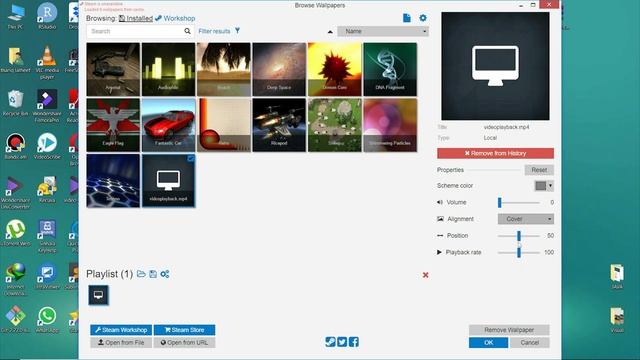Open the Alignment Cover dropdown

coord(525,219)
